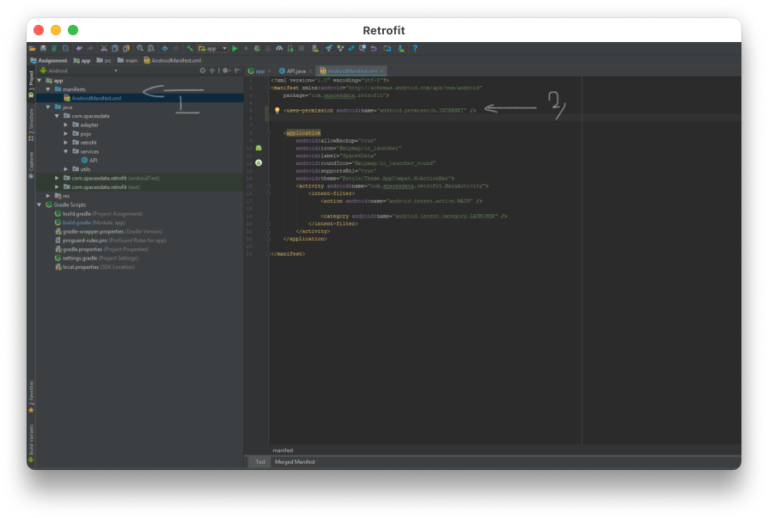
Task: Close the API.java tab
Action: pos(310,71)
